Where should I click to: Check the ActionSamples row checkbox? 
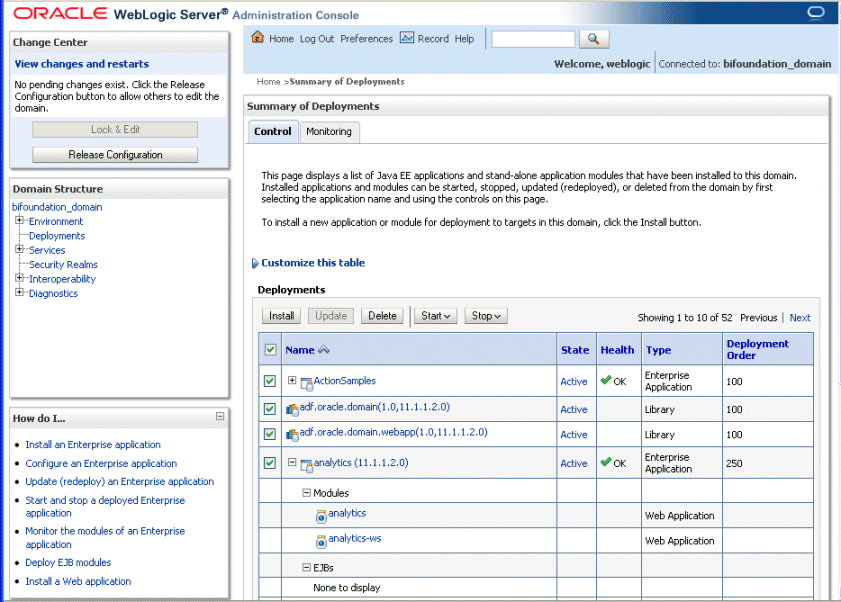(269, 381)
